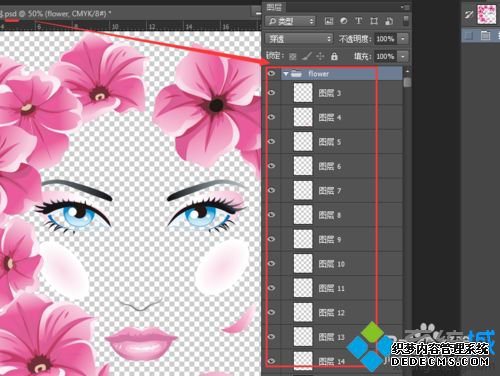
Task: Hide layer 图层 3
Action: 272,93
